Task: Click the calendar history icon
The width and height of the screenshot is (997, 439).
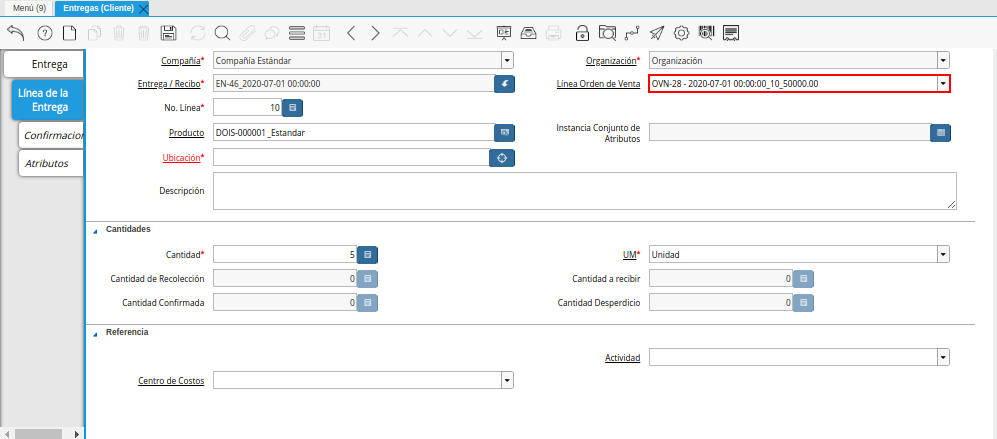Action: click(322, 33)
